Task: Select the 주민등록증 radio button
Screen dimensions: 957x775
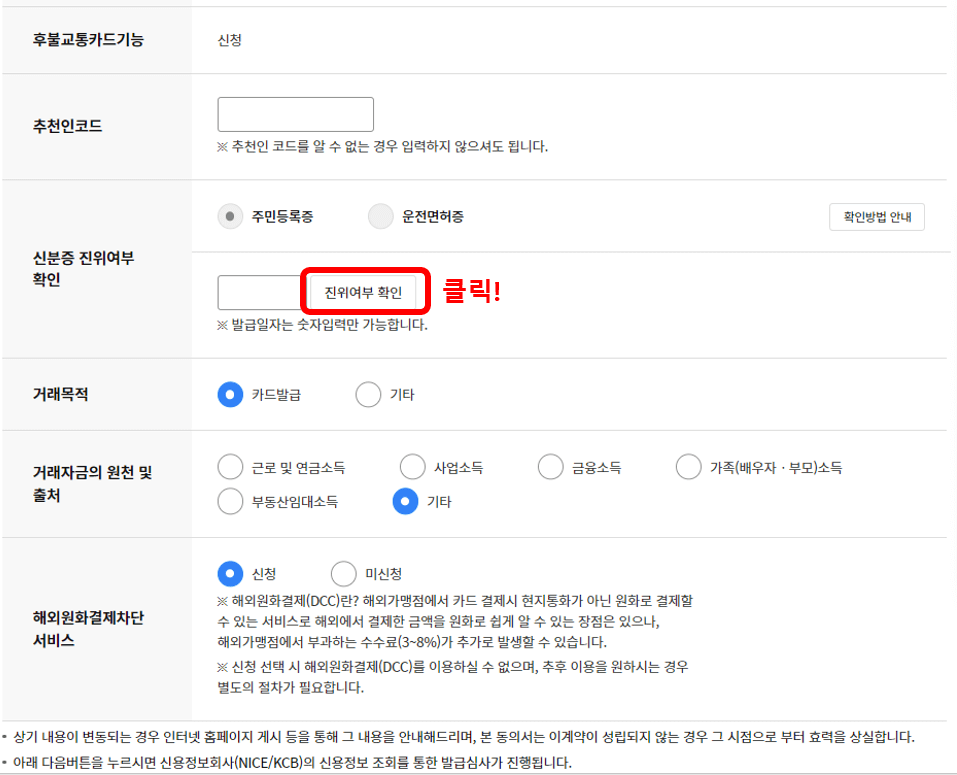Action: [x=229, y=216]
